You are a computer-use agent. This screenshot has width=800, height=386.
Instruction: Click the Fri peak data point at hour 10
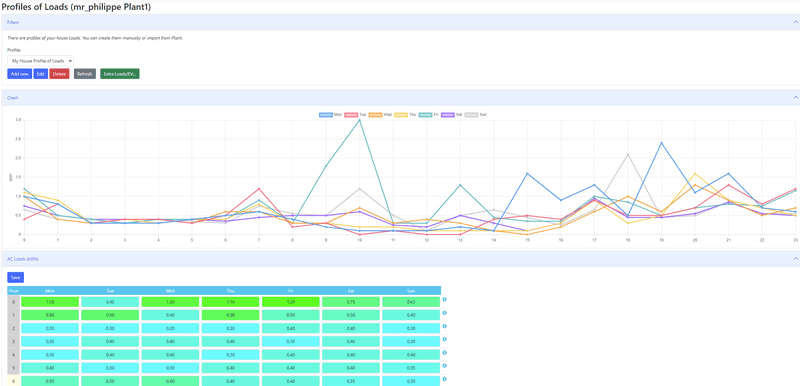point(360,120)
